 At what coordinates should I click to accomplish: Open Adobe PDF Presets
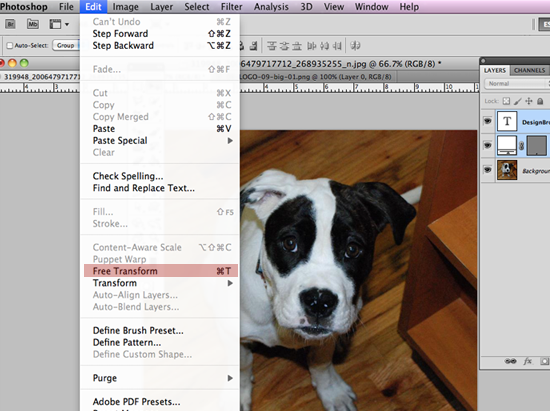161,402
